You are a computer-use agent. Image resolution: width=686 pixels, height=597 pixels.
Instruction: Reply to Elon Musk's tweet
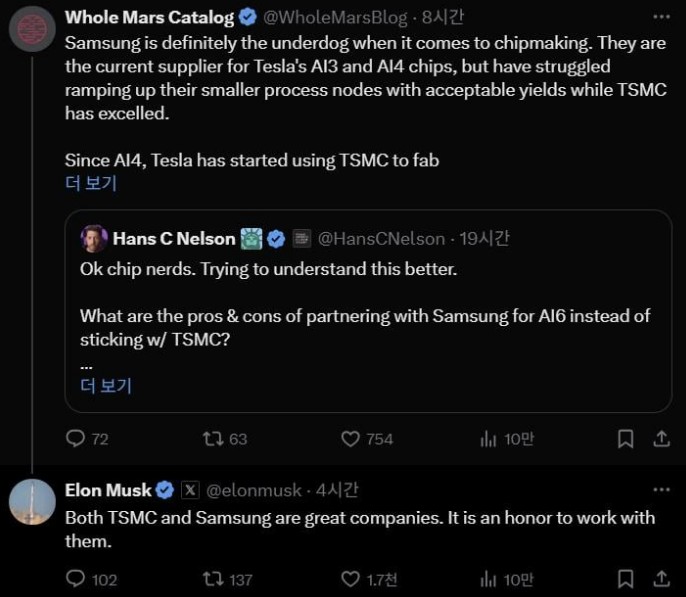tap(76, 578)
